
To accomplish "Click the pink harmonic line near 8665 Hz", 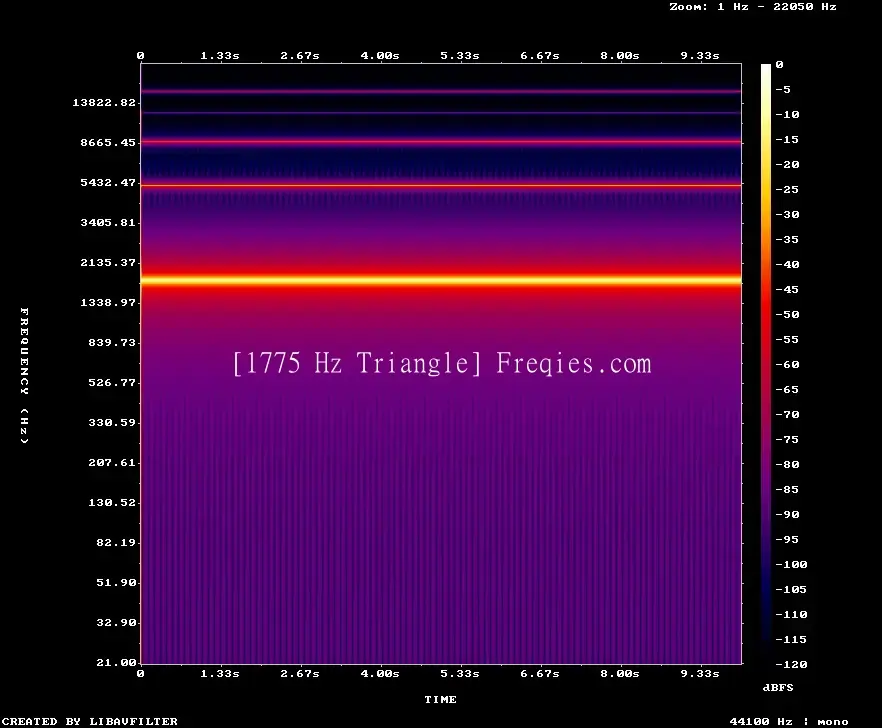I will [x=441, y=142].
